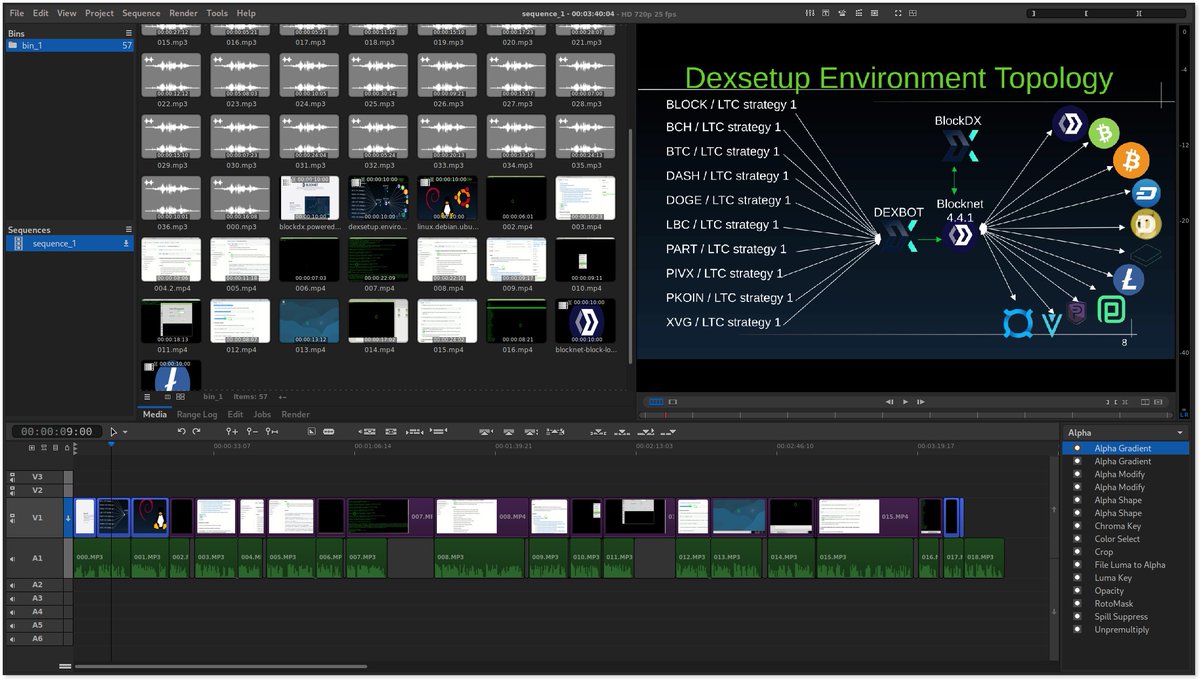Toggle mute on track V1

click(13, 518)
